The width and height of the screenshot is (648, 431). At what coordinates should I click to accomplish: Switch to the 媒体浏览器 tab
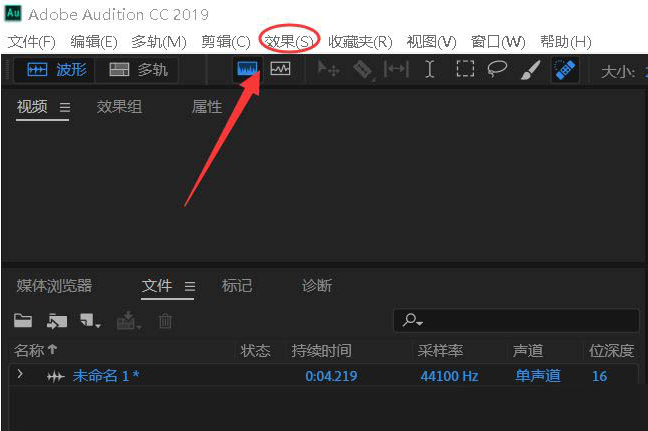pos(54,286)
